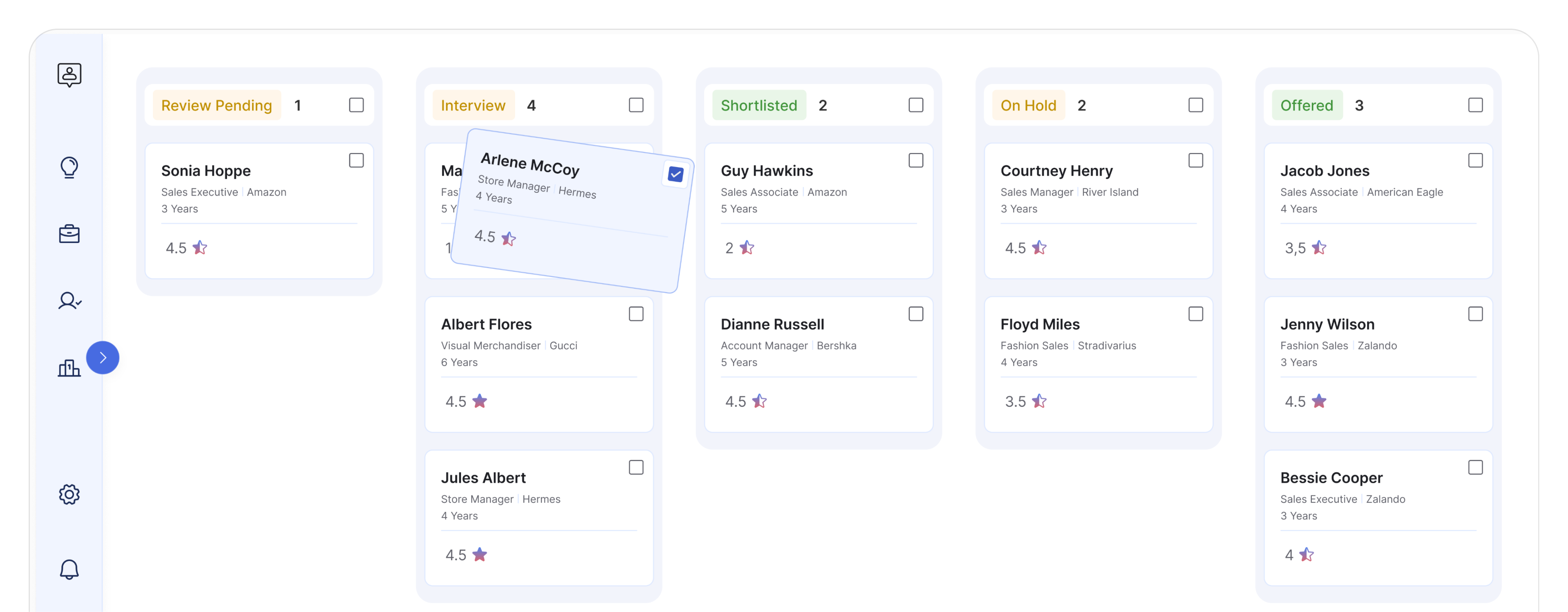The height and width of the screenshot is (612, 1568).
Task: Open the briefcase jobs sidebar icon
Action: pos(69,234)
